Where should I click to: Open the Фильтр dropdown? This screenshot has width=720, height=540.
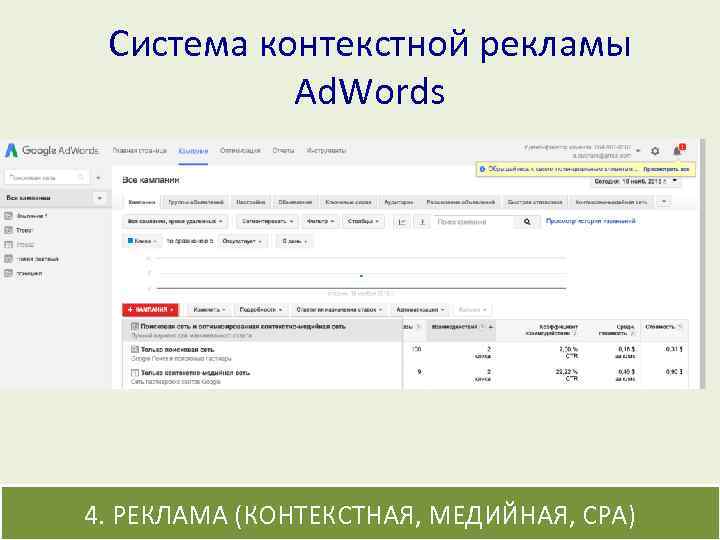tap(320, 221)
